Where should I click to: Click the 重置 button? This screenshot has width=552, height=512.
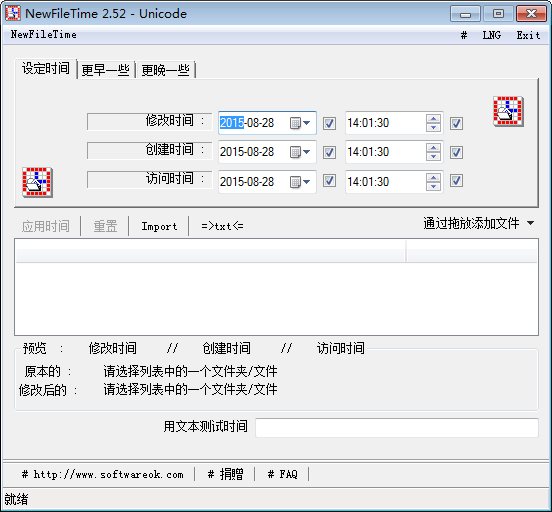click(105, 226)
